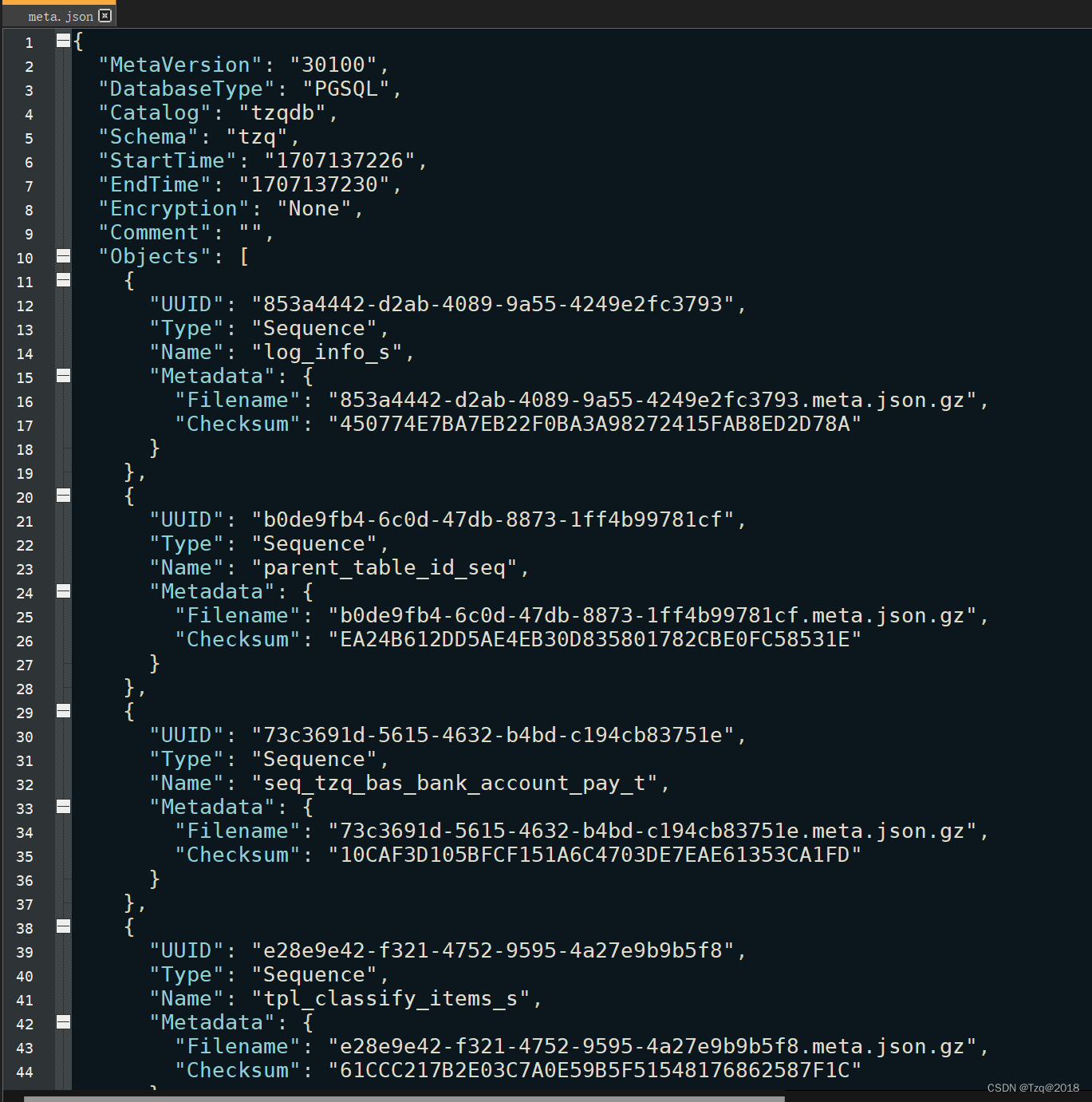Collapse the object fold on line 29
This screenshot has width=1092, height=1102.
63,711
